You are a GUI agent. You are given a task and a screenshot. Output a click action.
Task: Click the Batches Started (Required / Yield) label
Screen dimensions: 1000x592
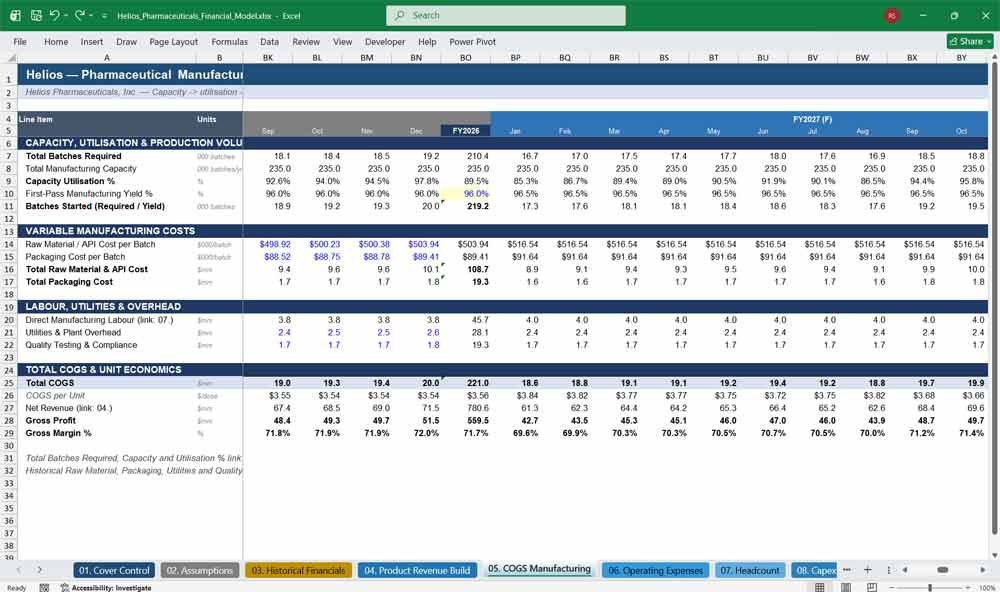tap(95, 206)
